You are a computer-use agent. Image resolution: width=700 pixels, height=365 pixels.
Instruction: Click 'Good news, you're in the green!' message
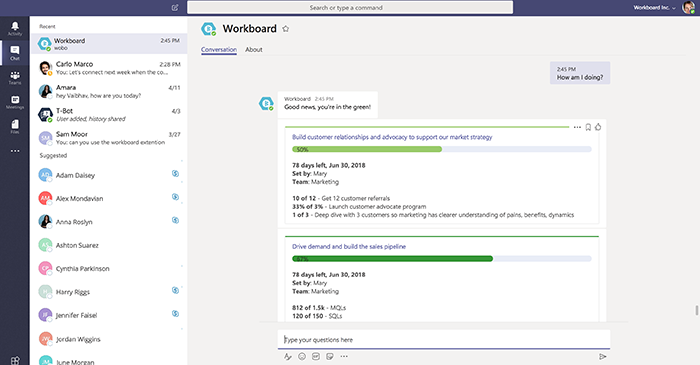pos(327,107)
